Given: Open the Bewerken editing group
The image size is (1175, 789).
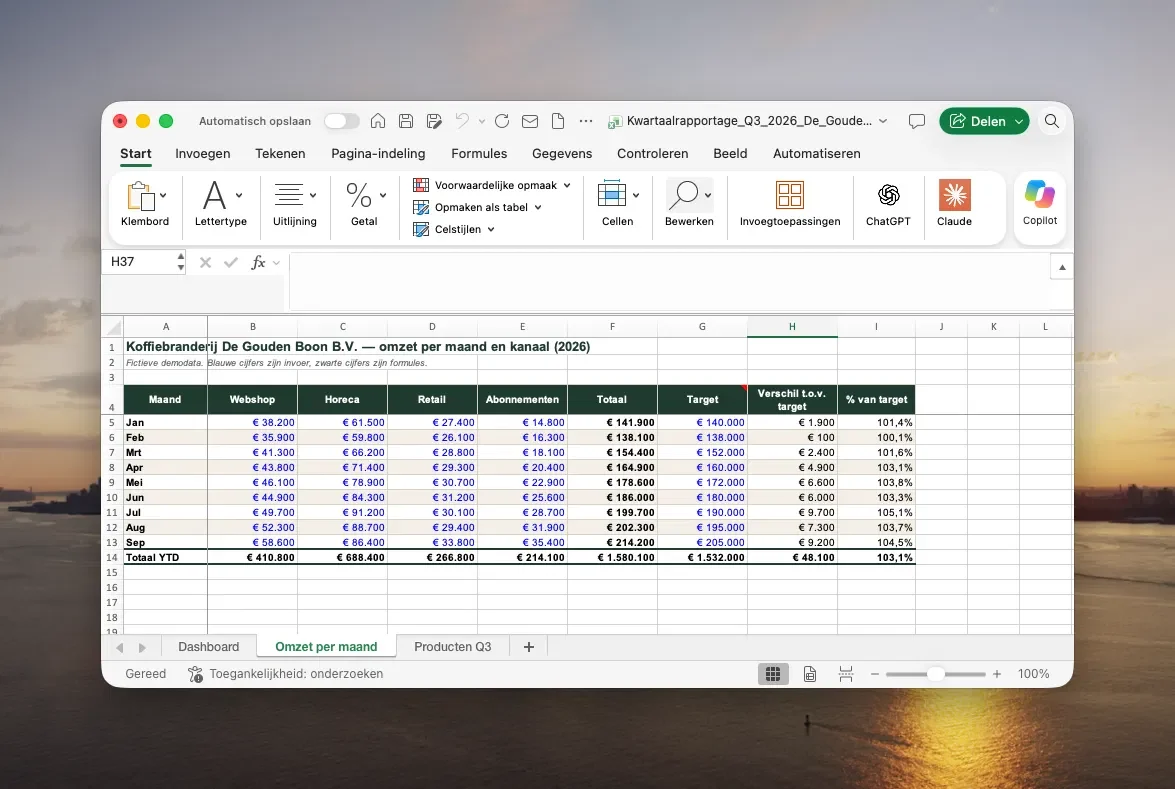Looking at the screenshot, I should [689, 204].
